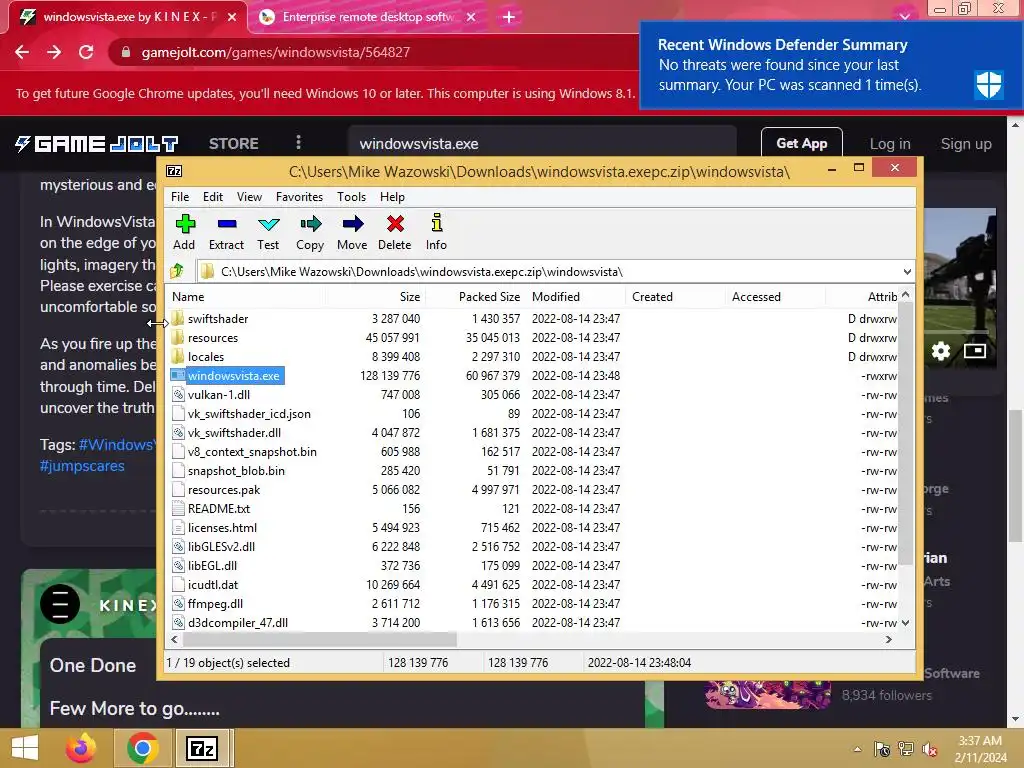
Task: Select d3dcompiler_47.dll file
Action: coord(238,623)
